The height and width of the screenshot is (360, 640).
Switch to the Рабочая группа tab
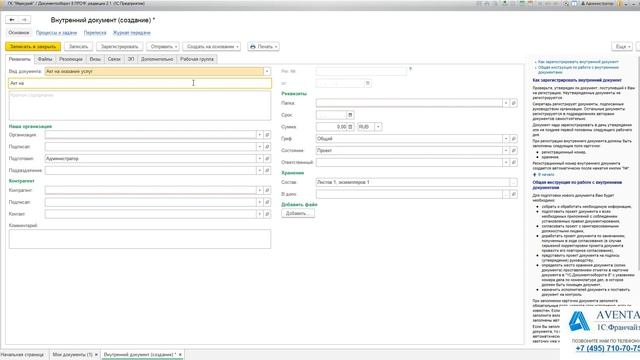click(197, 59)
